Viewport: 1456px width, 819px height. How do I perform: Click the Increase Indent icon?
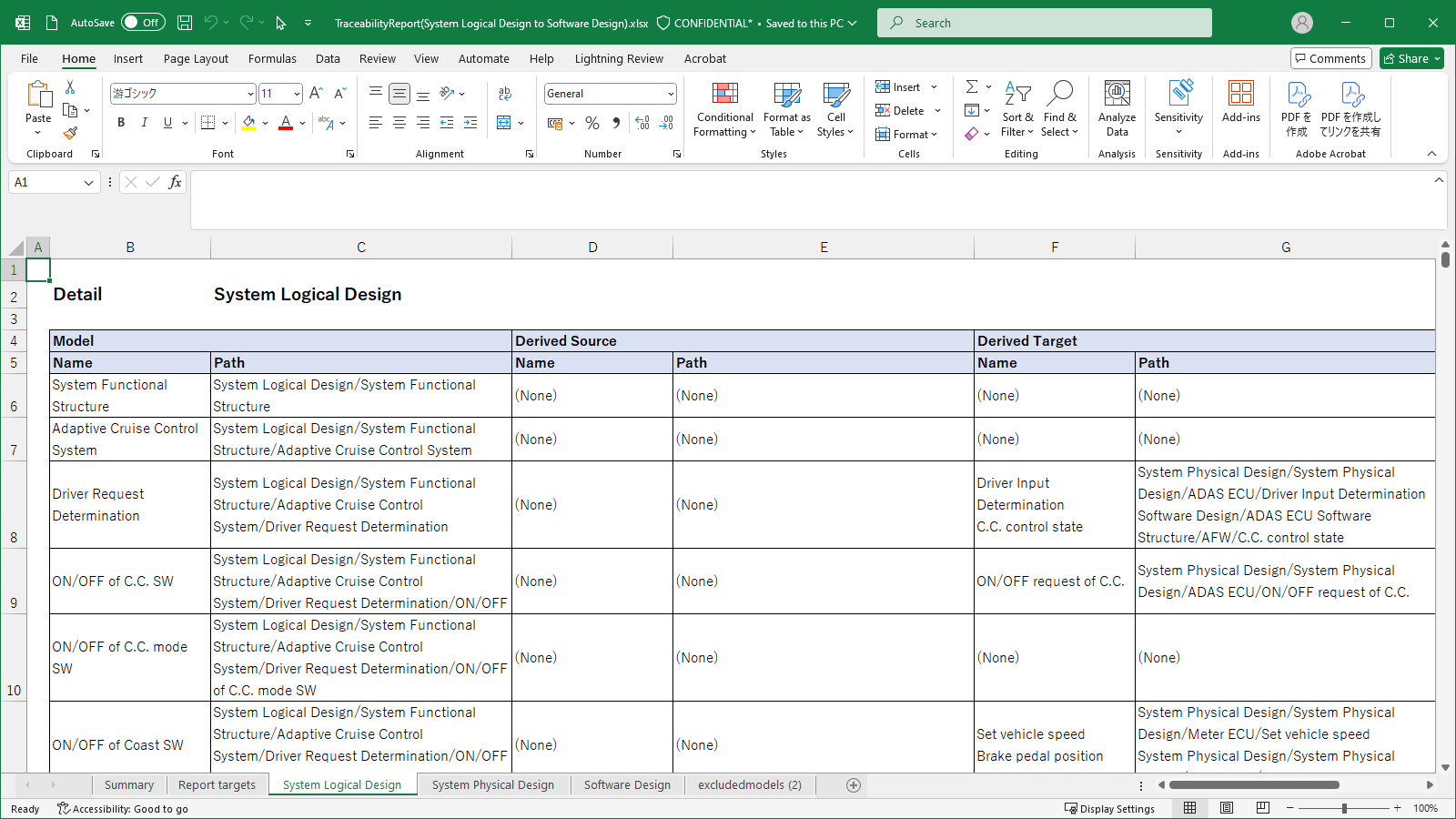click(470, 122)
